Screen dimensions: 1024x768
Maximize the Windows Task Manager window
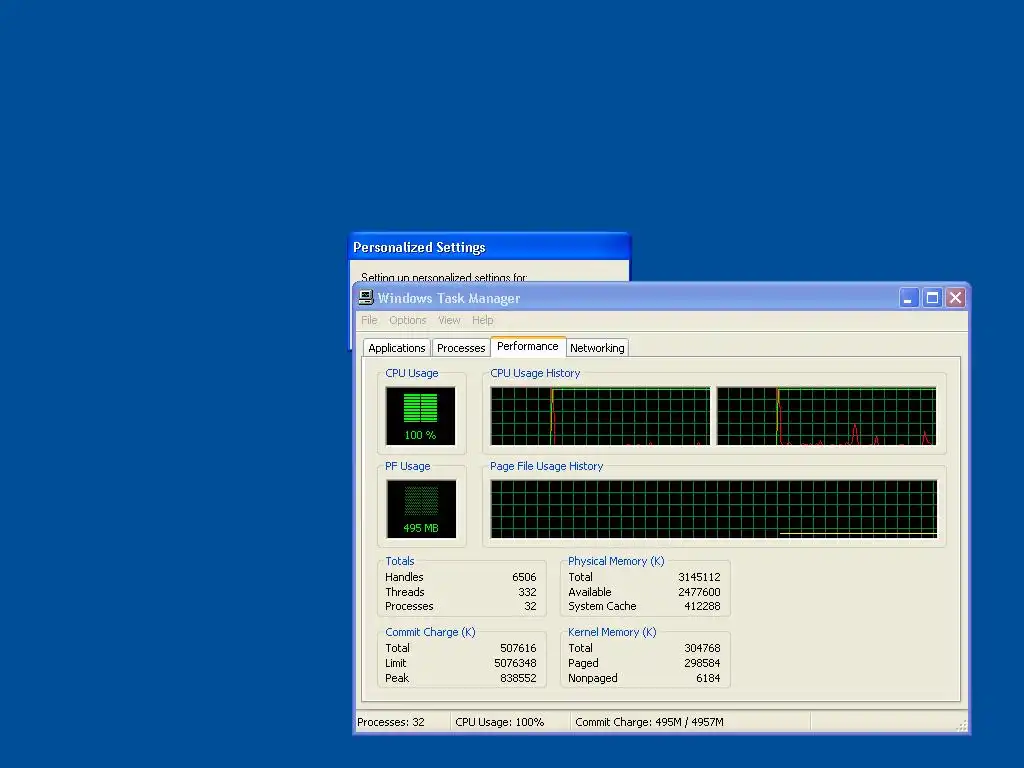click(933, 298)
